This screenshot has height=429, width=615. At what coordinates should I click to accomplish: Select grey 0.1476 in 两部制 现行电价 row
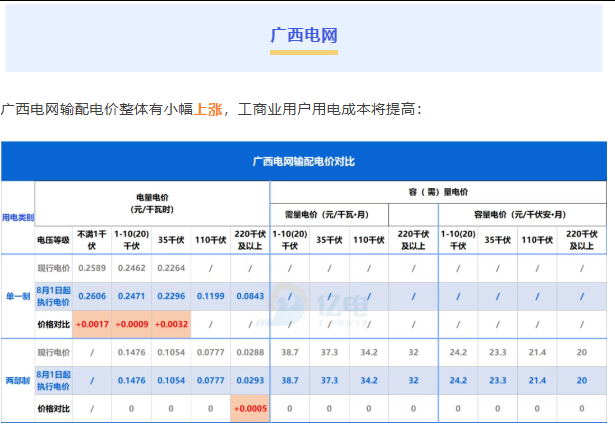(x=131, y=353)
